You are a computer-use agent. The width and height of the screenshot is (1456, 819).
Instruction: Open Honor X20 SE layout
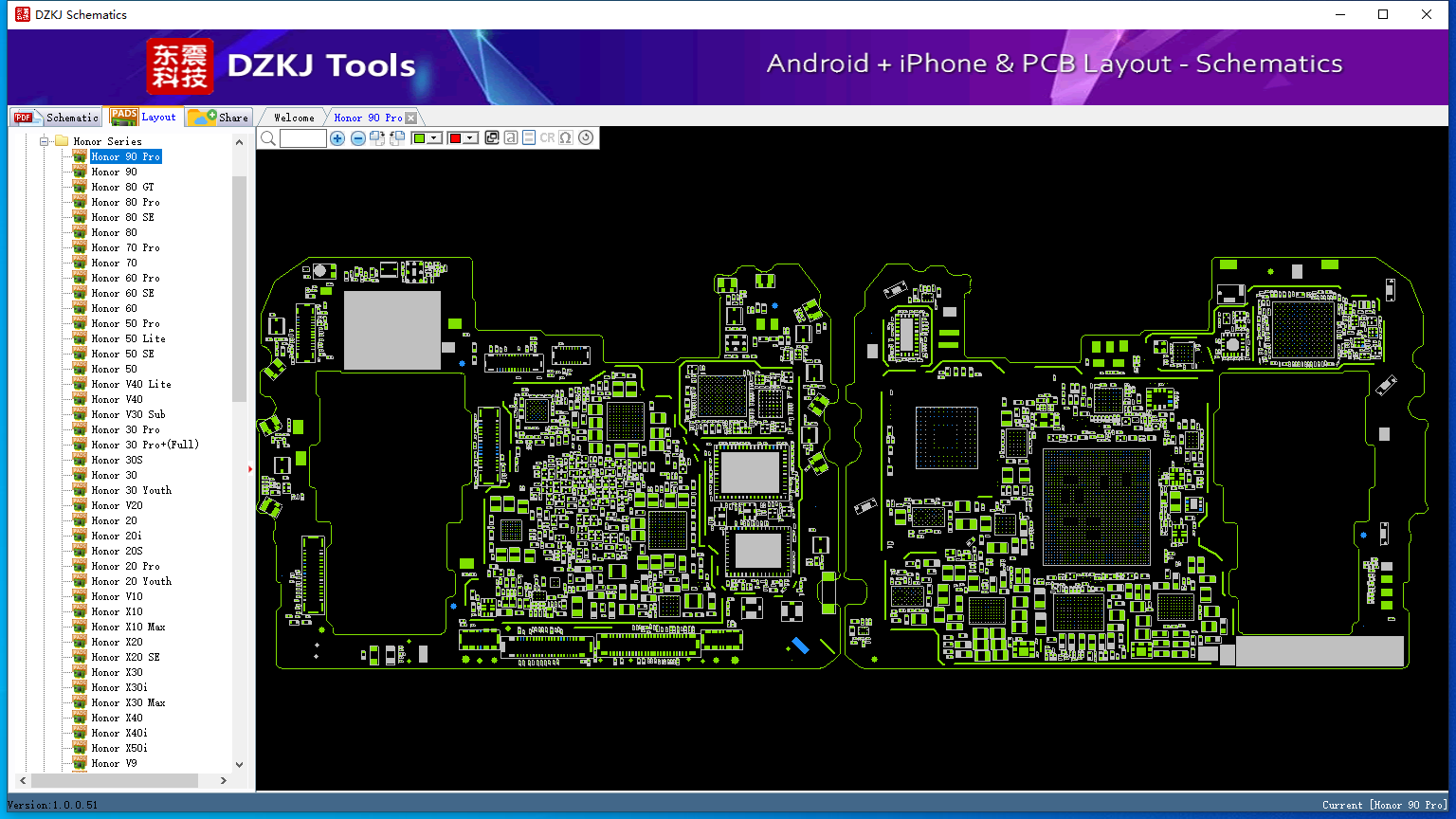coord(125,657)
